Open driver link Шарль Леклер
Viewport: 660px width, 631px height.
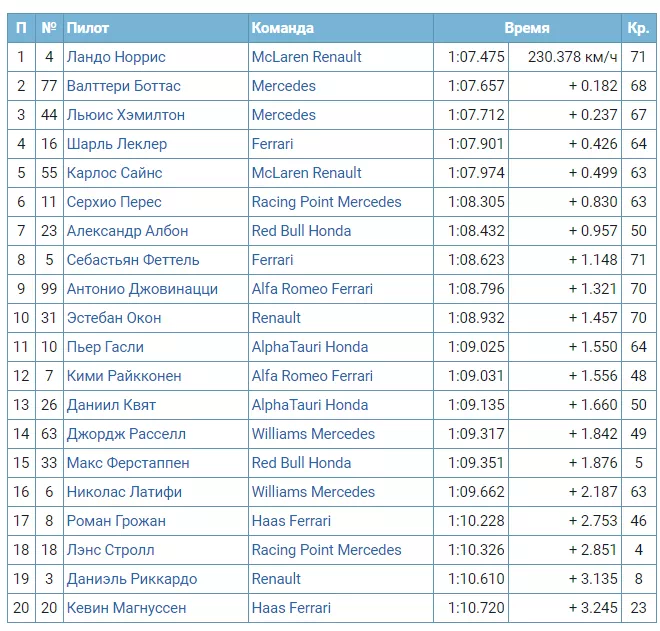click(x=117, y=144)
